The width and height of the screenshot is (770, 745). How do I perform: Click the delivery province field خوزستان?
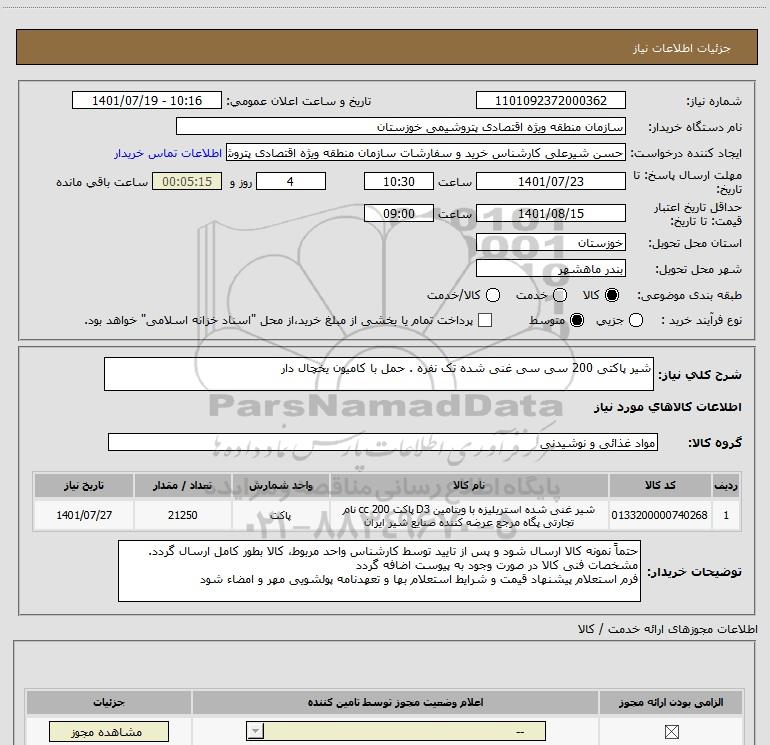[x=550, y=243]
